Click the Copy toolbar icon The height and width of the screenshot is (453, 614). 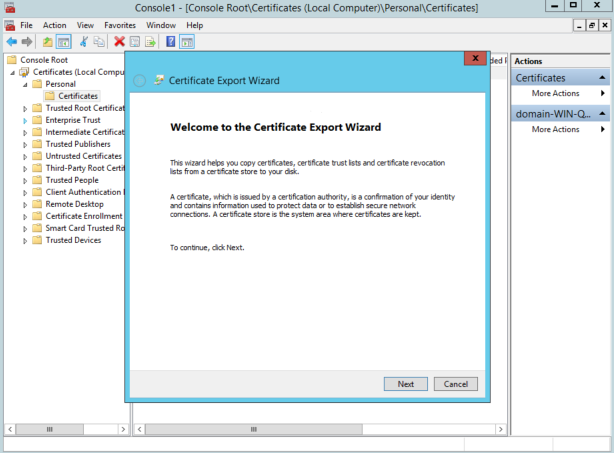tap(99, 41)
